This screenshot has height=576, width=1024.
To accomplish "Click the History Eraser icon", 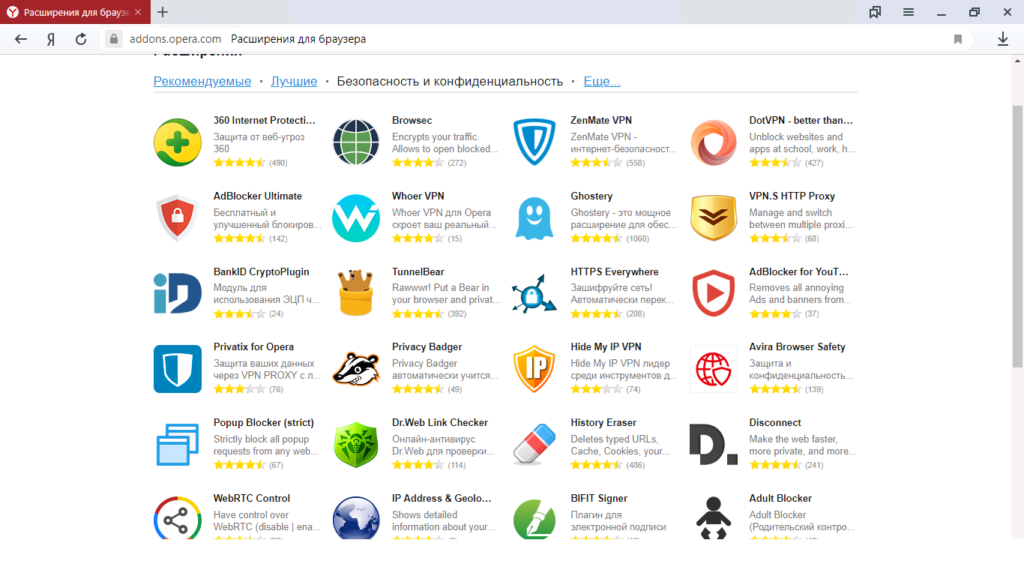I will (x=534, y=445).
